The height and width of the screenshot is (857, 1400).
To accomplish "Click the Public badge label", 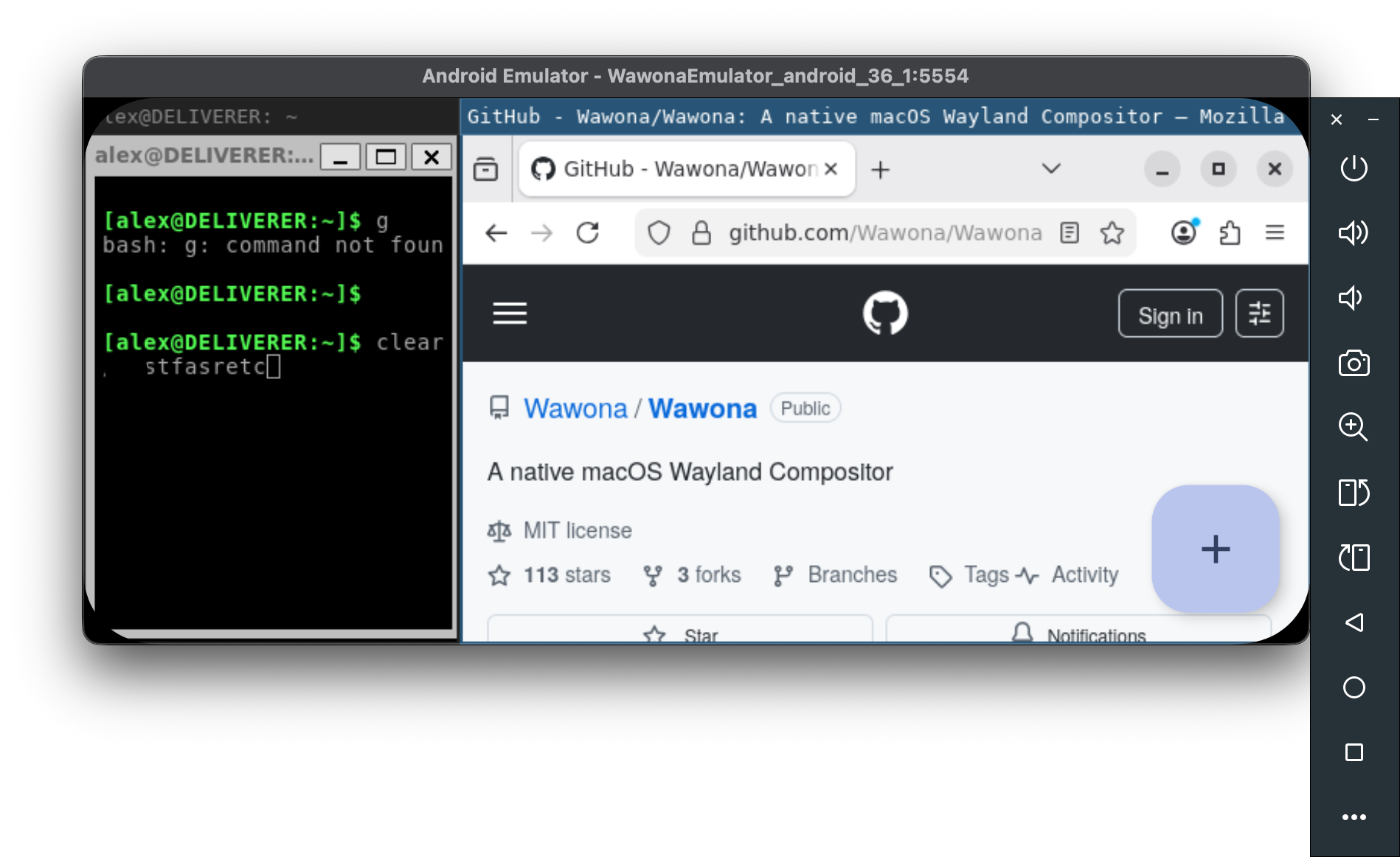I will 805,409.
